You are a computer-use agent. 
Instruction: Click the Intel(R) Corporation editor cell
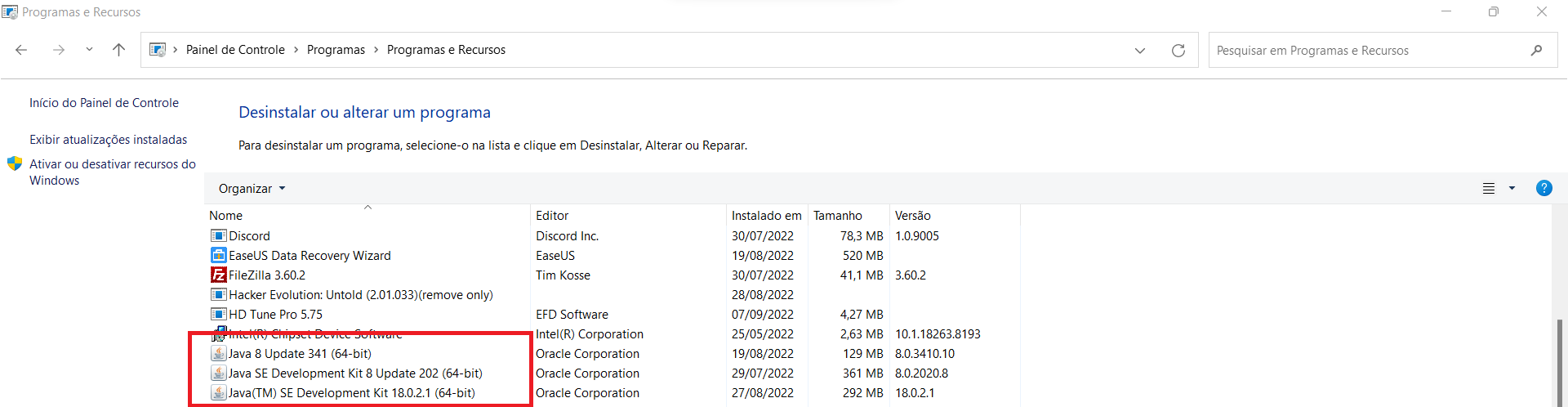point(590,334)
